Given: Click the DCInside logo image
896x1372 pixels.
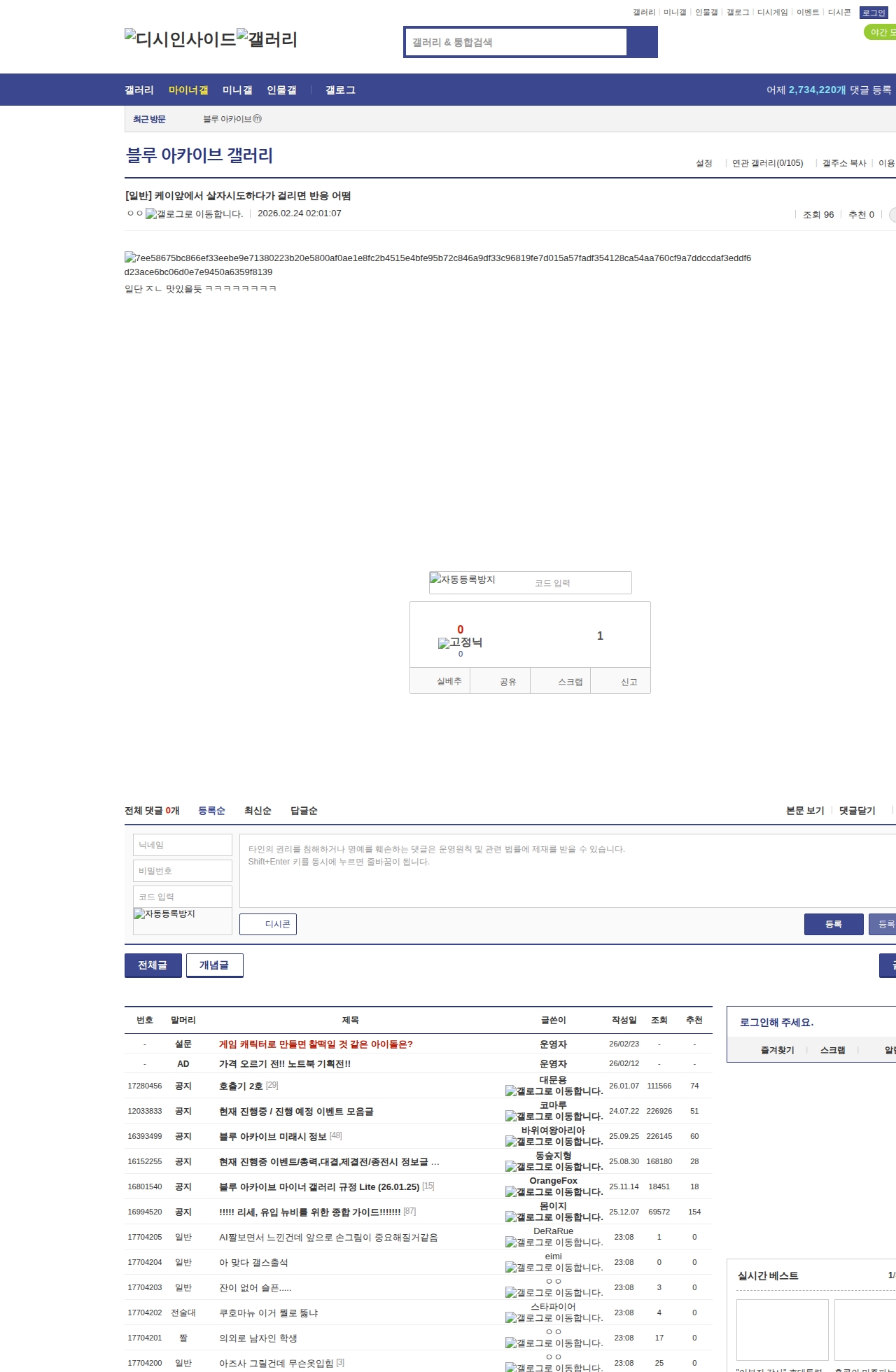Looking at the screenshot, I should (181, 39).
